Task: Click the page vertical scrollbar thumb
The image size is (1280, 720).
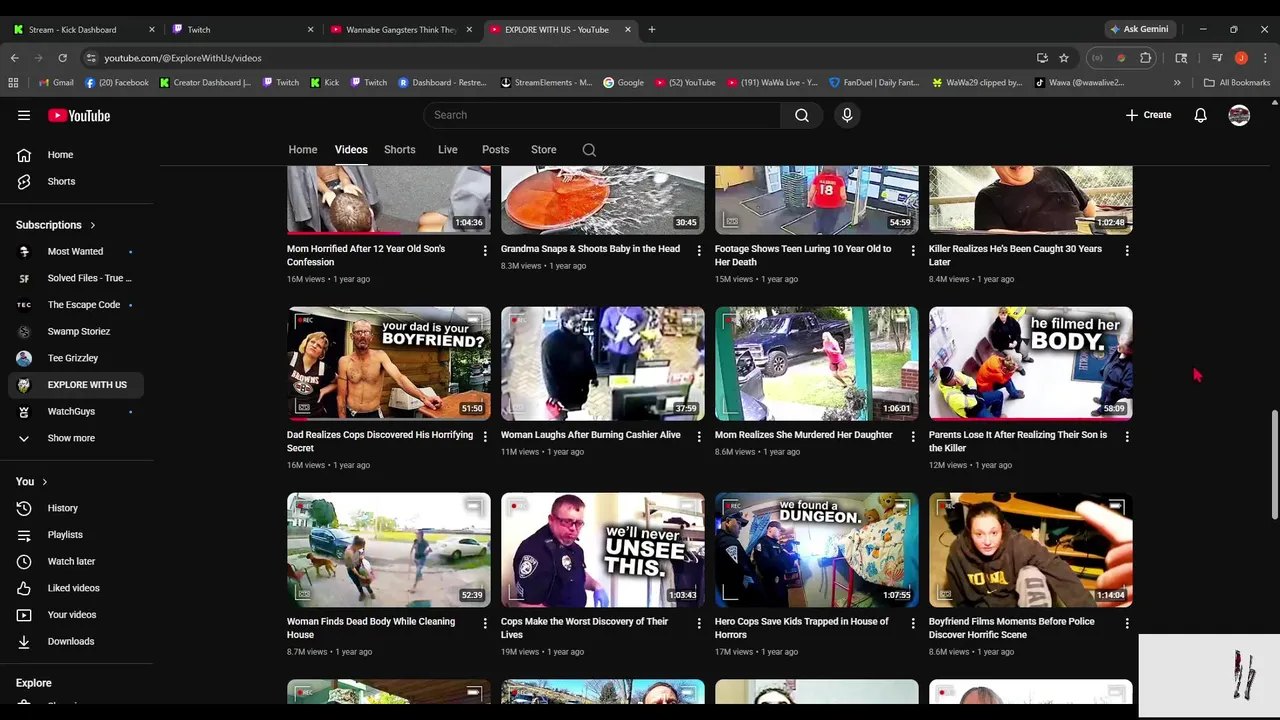Action: pos(1274,464)
